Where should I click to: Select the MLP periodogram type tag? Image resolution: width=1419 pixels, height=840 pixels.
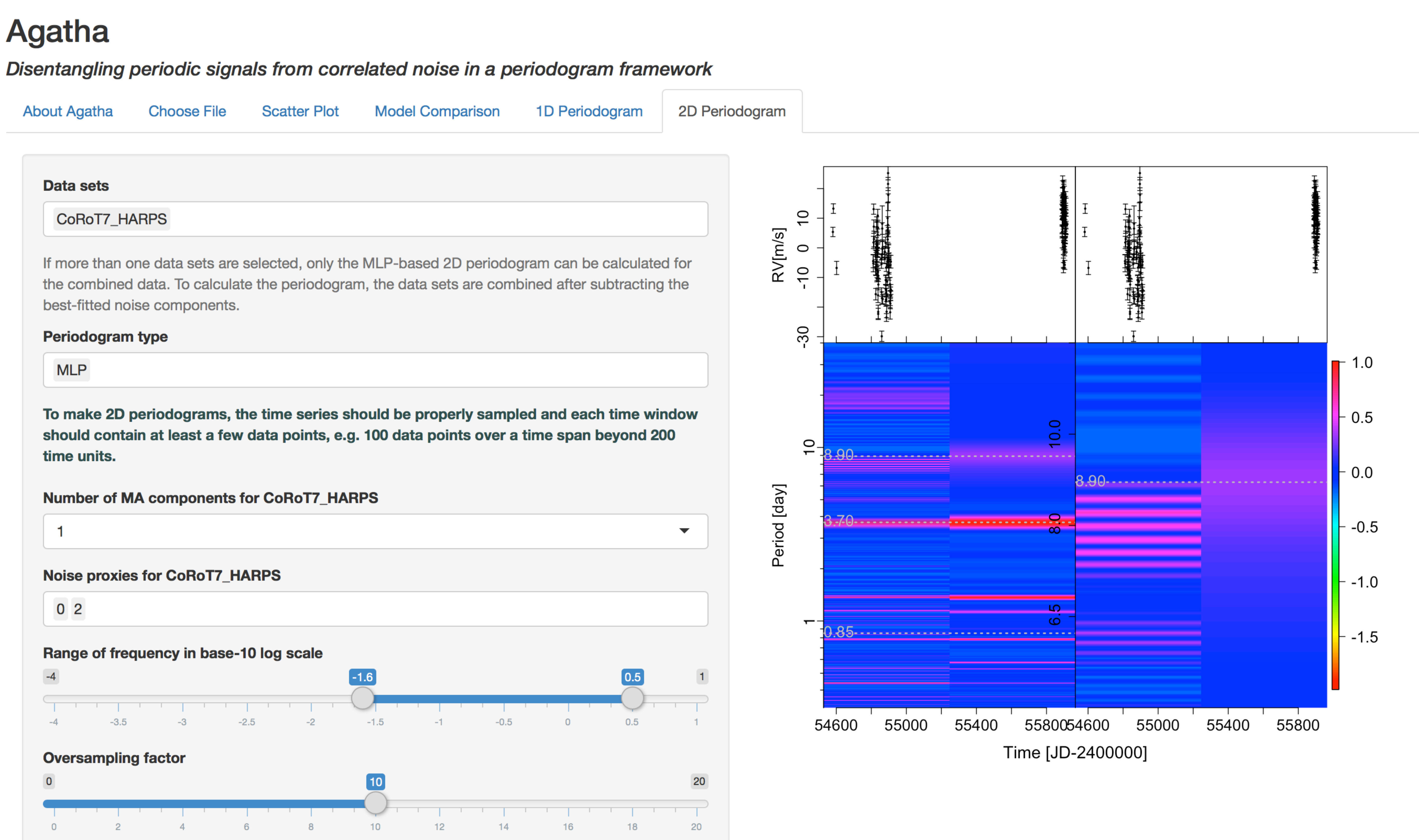click(x=71, y=370)
